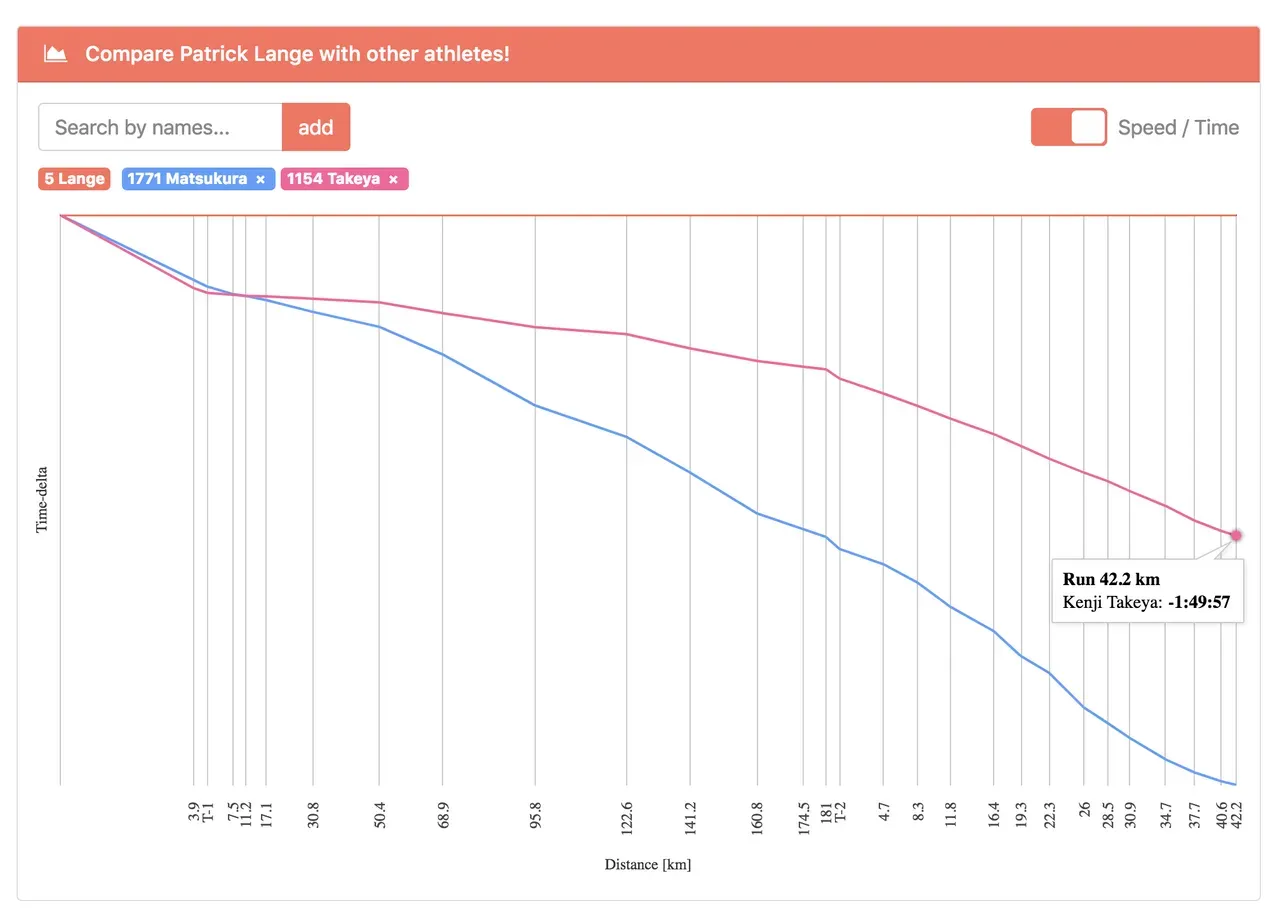Click the chart icon in the header banner

click(x=55, y=53)
